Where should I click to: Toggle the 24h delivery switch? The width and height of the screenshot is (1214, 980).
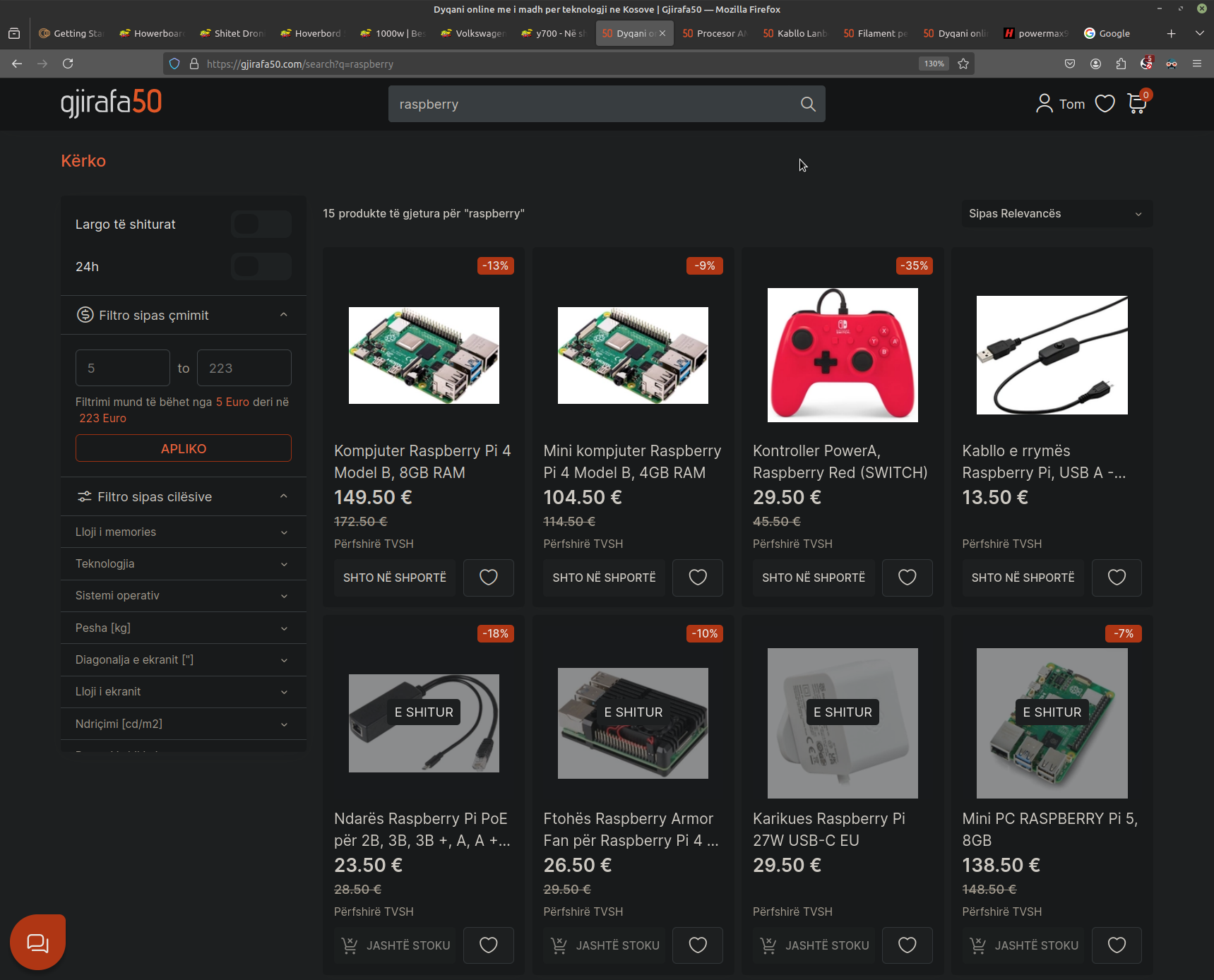(x=261, y=266)
